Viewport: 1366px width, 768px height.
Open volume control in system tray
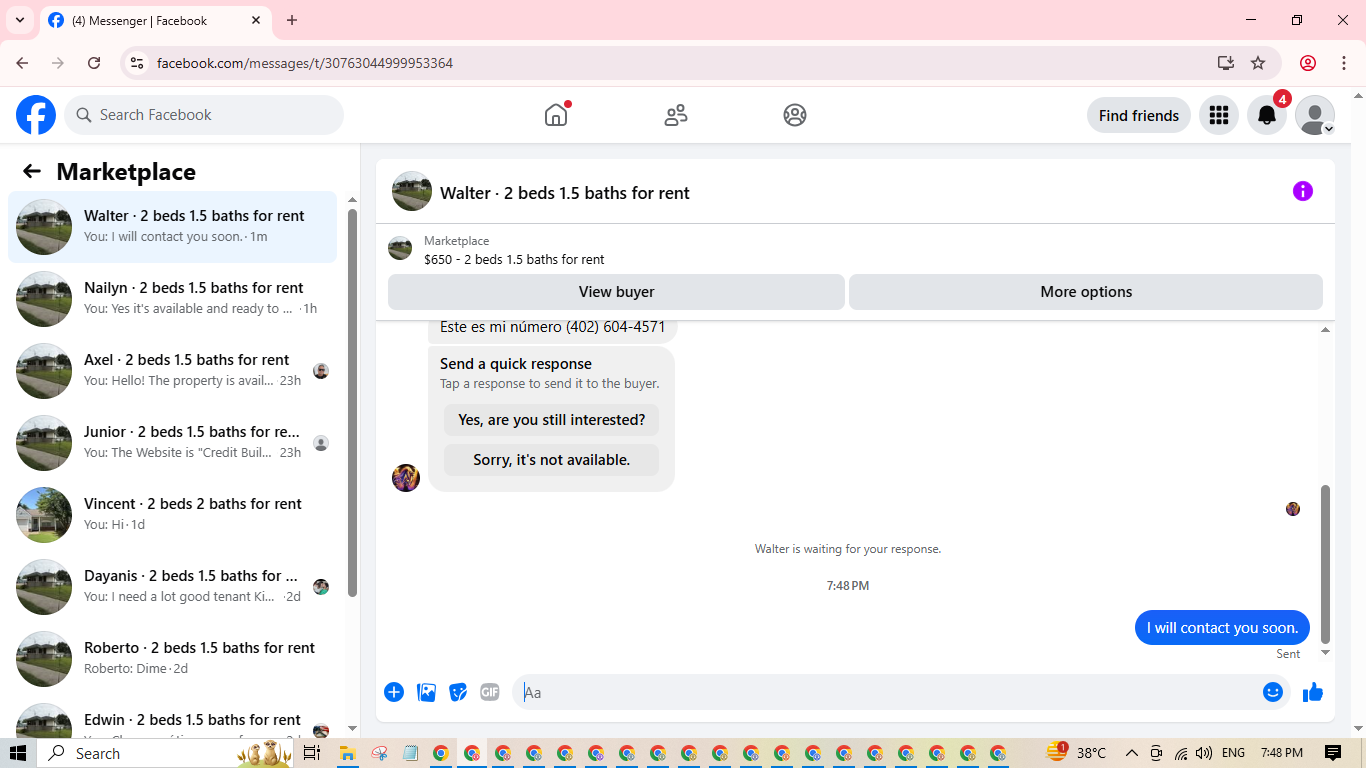pyautogui.click(x=1204, y=753)
